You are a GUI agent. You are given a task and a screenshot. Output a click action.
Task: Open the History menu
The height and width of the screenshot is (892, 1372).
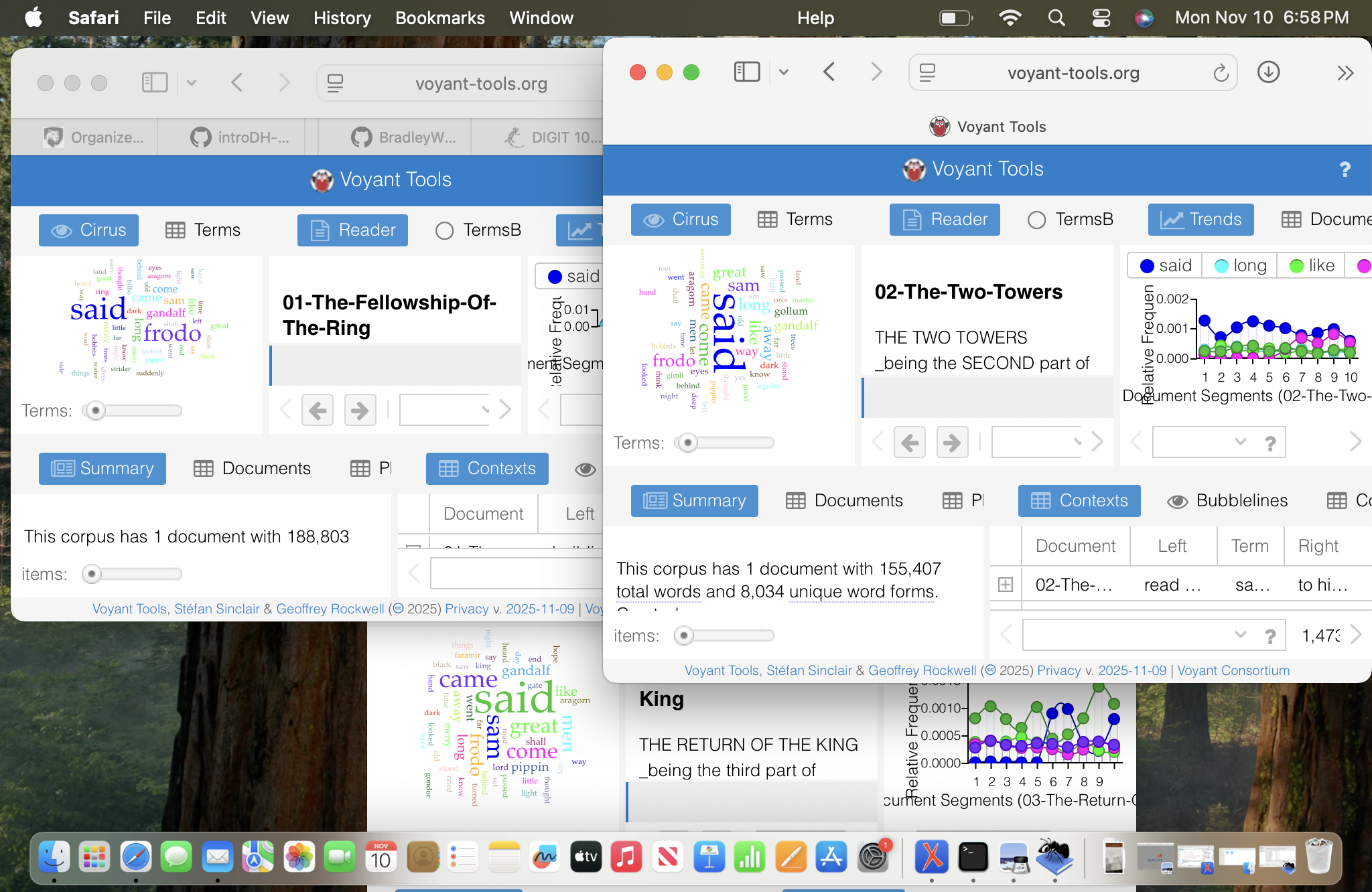(x=342, y=18)
